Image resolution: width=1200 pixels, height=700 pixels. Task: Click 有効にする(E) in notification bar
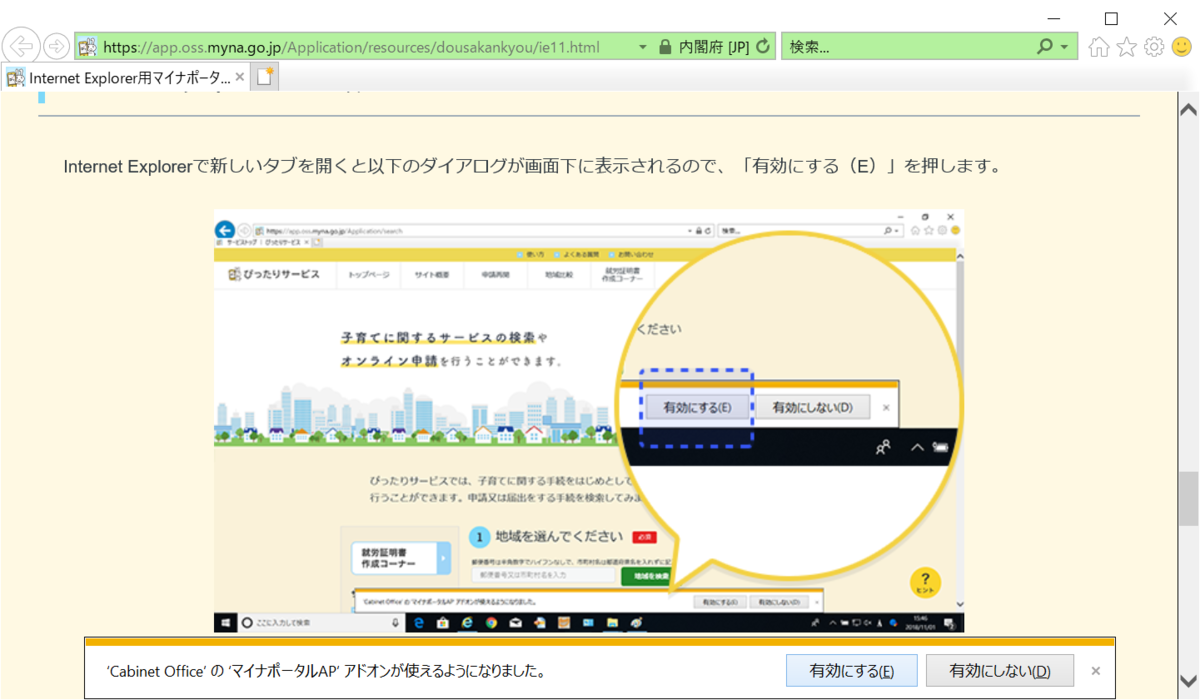tap(851, 671)
